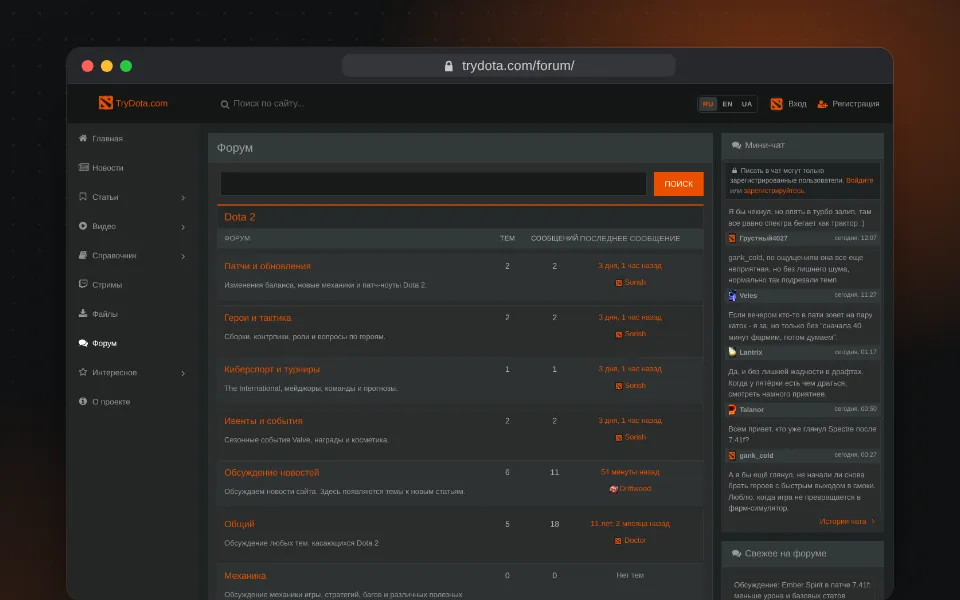960x600 pixels.
Task: Click the Driftwood avatar in Обсуждение новостей row
Action: tap(613, 489)
